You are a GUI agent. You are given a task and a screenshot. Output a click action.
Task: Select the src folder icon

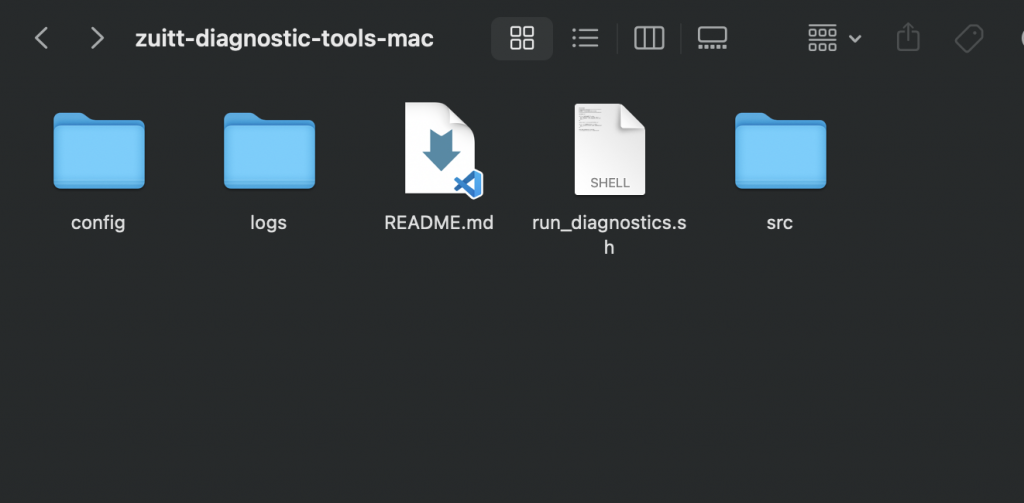pyautogui.click(x=780, y=150)
